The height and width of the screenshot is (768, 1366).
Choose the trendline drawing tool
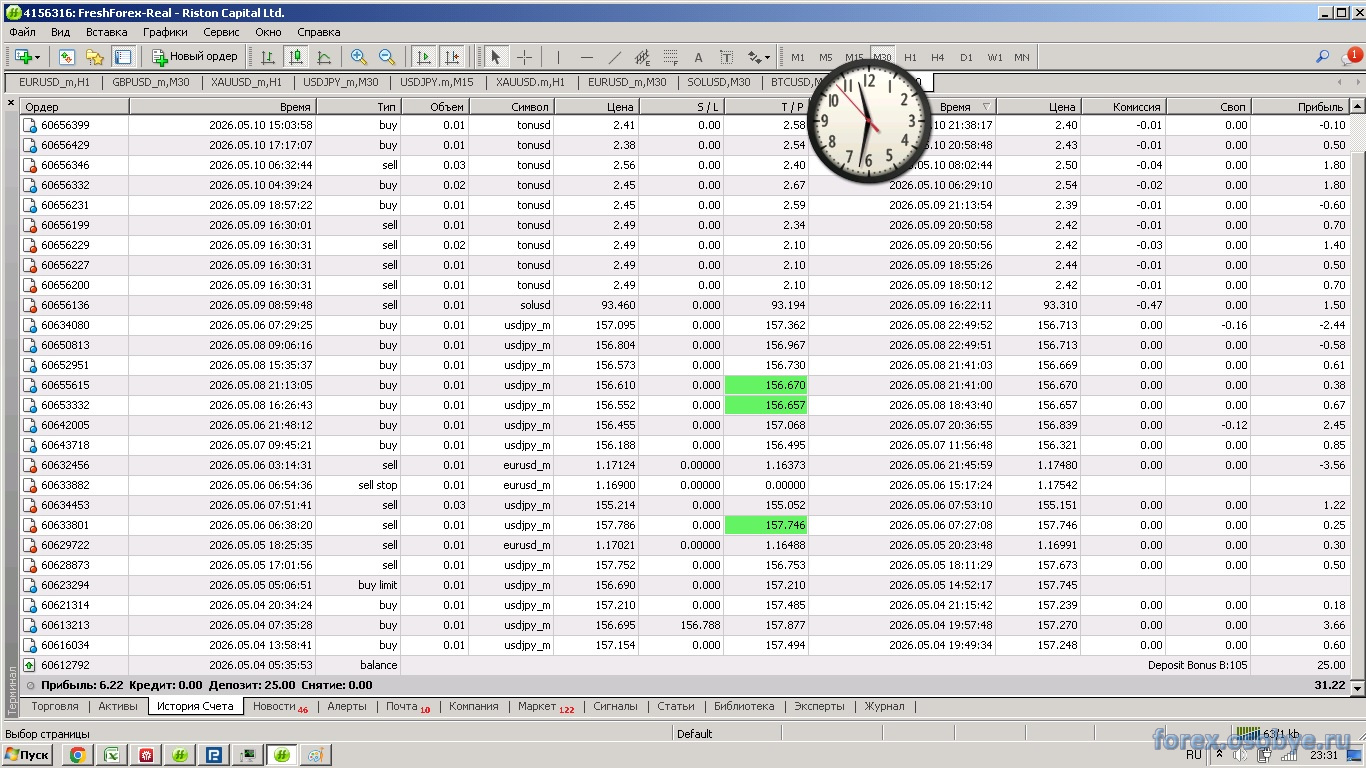(615, 57)
